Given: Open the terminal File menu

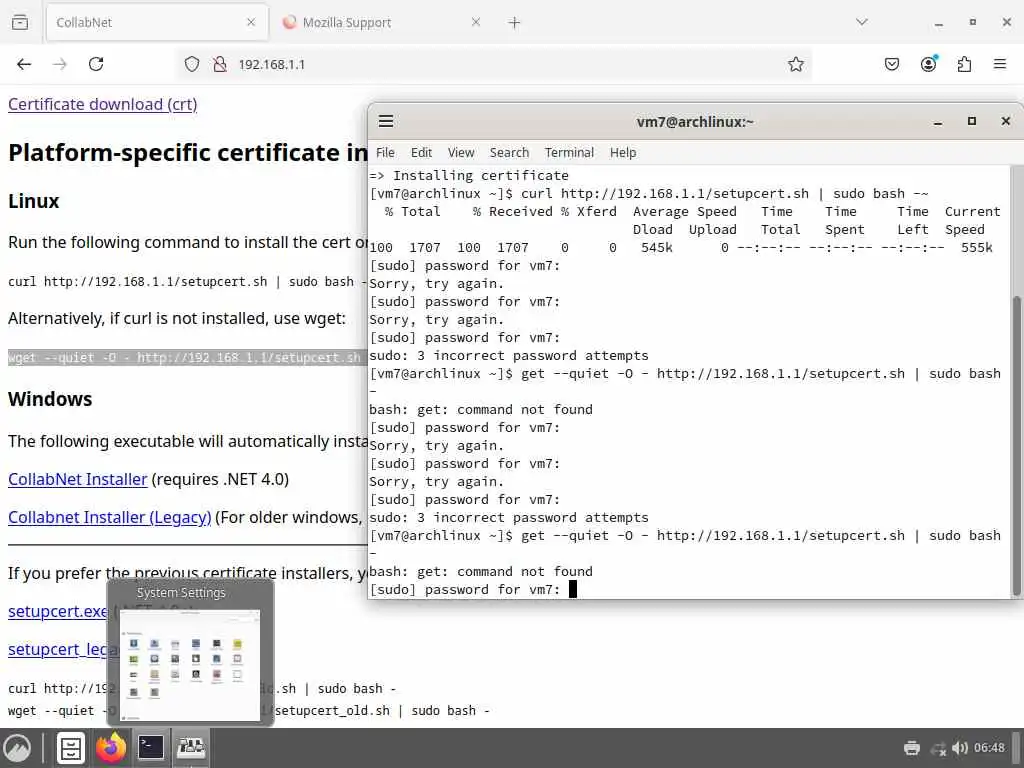Looking at the screenshot, I should (385, 152).
